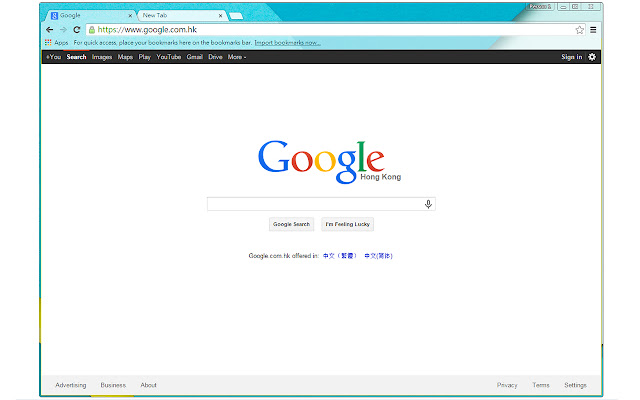Viewport: 640px width, 400px height.
Task: Maximize the Chrome window
Action: [x=575, y=7]
